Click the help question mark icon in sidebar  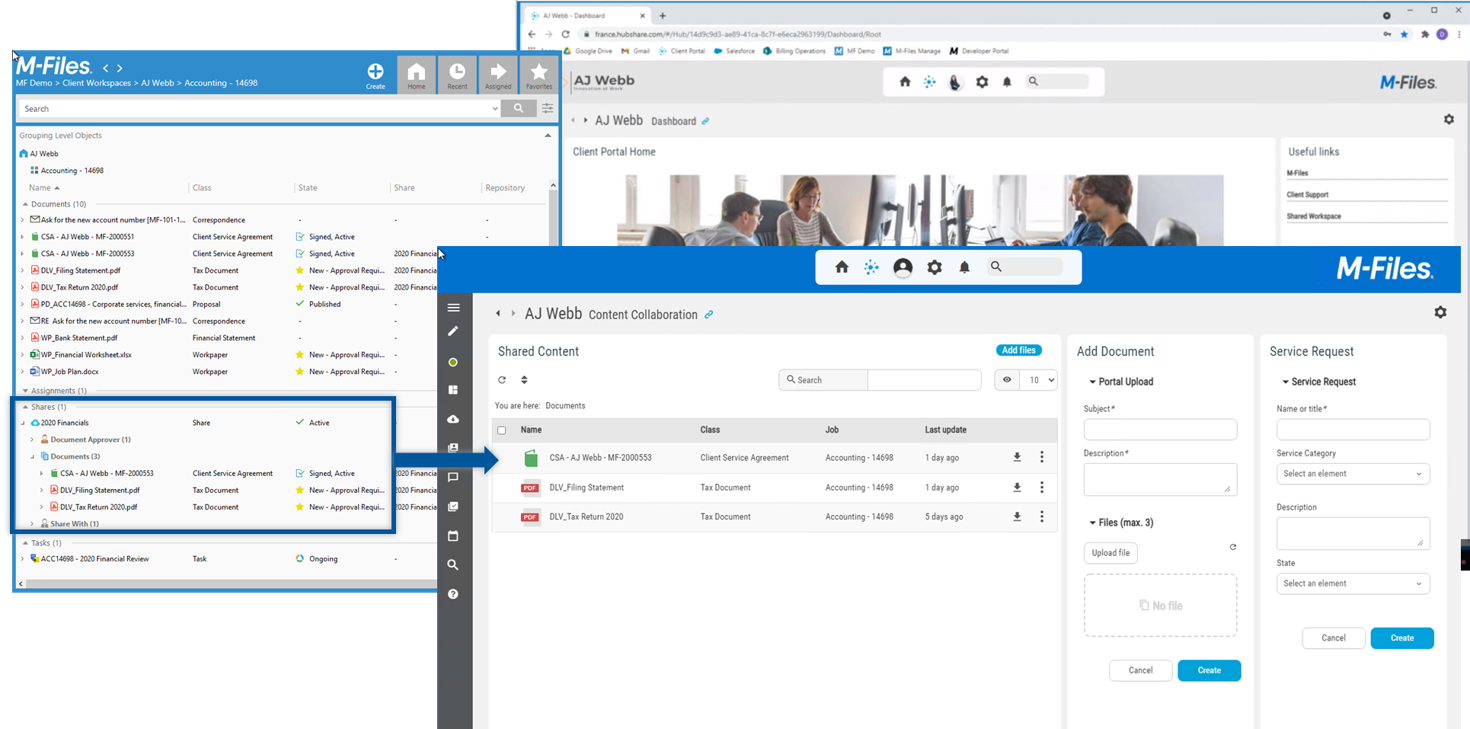(453, 594)
